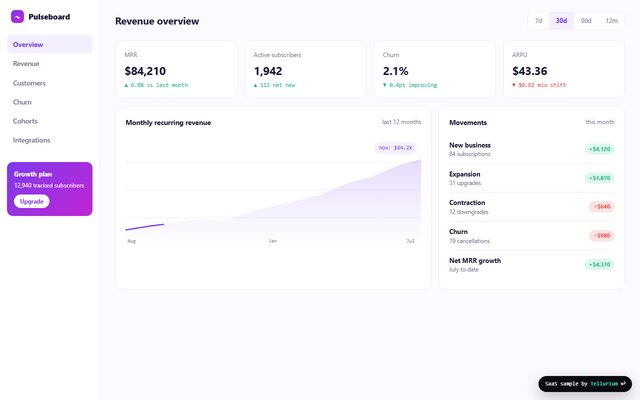This screenshot has width=640, height=400.
Task: Click the Contraction row label
Action: [x=467, y=202]
